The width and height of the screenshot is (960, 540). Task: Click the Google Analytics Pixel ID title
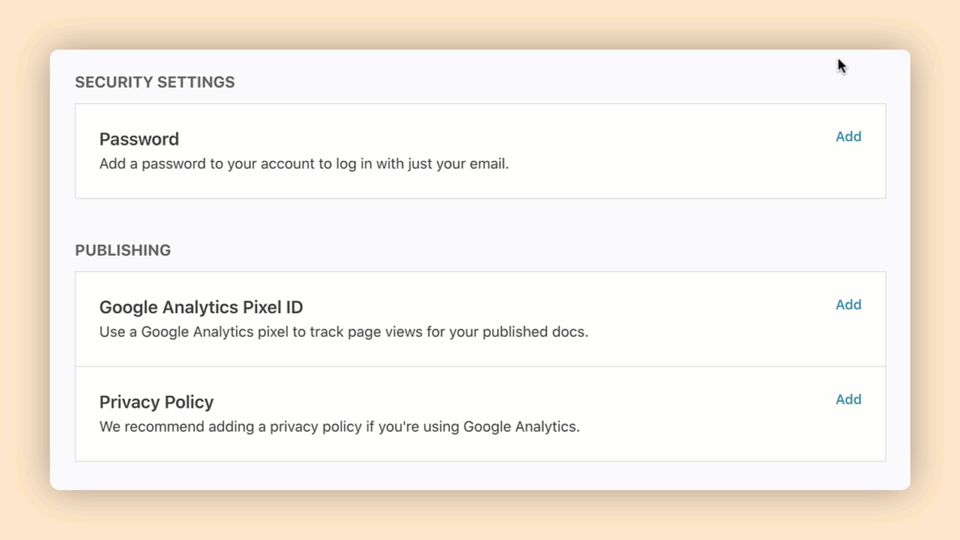coord(201,307)
